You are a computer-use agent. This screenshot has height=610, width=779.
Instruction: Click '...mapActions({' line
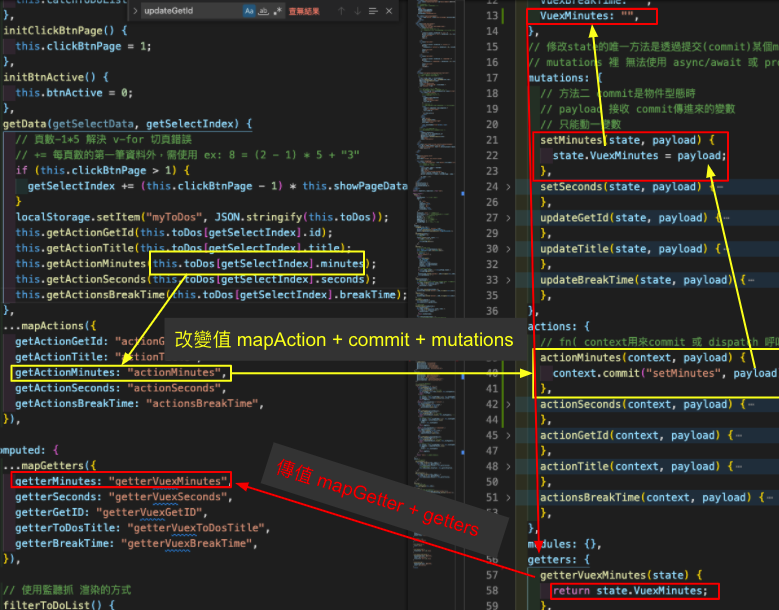50,326
